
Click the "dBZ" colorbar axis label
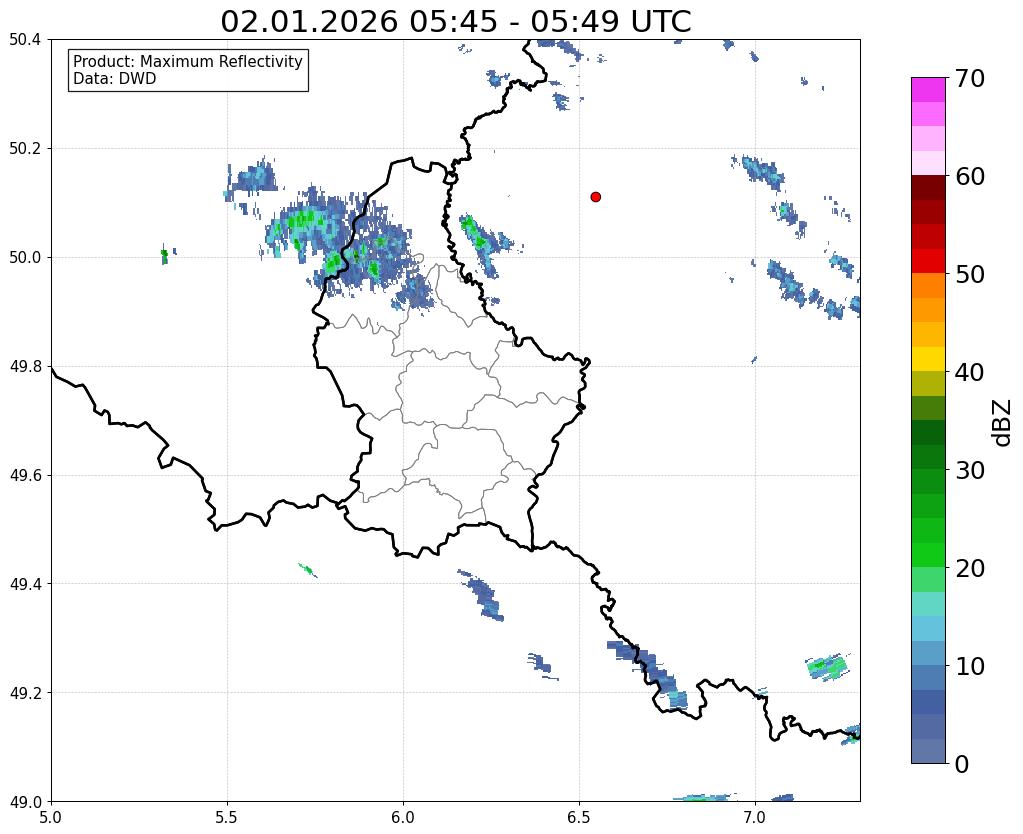click(1002, 423)
